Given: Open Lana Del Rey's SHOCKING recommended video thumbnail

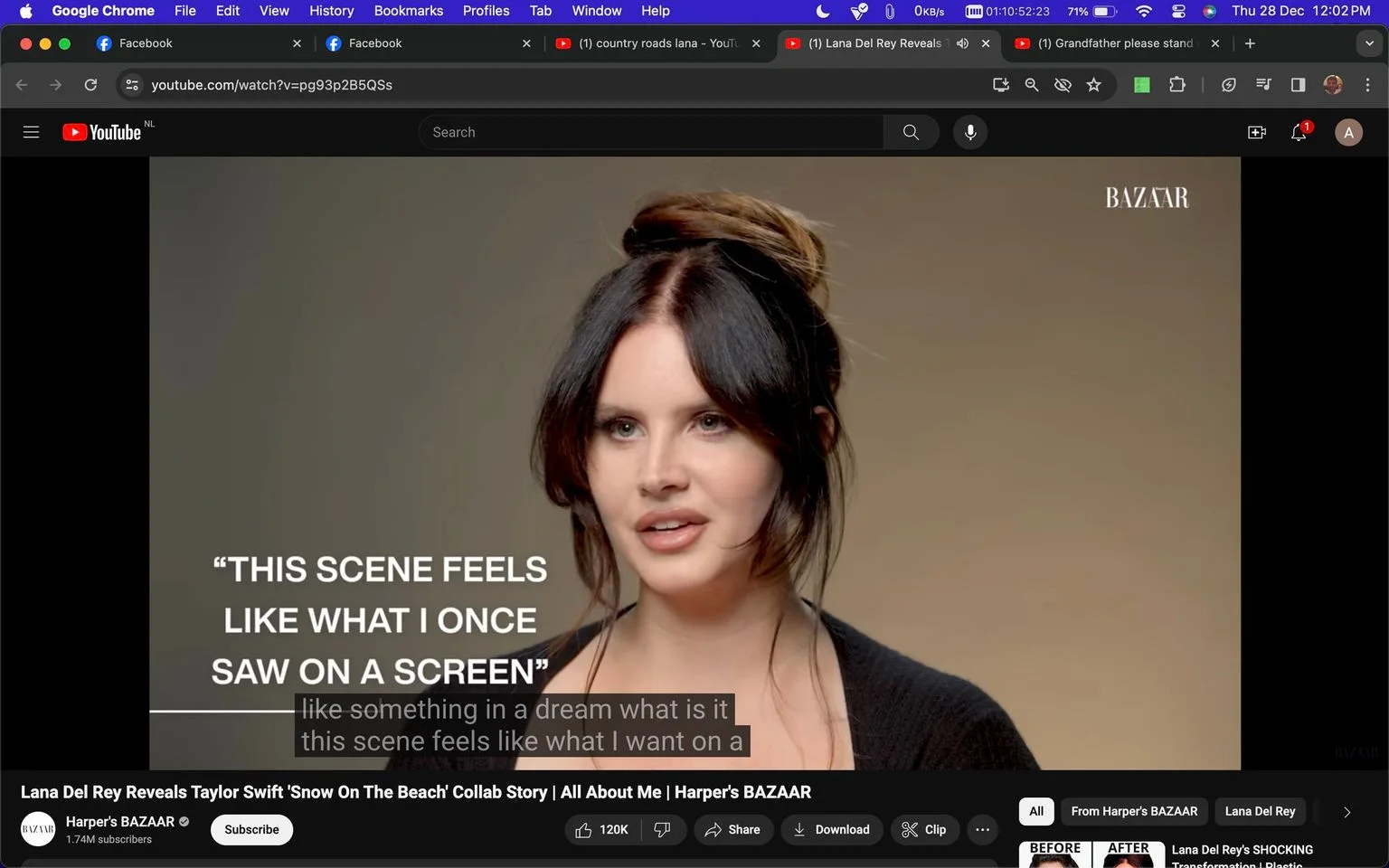Looking at the screenshot, I should click(1091, 854).
